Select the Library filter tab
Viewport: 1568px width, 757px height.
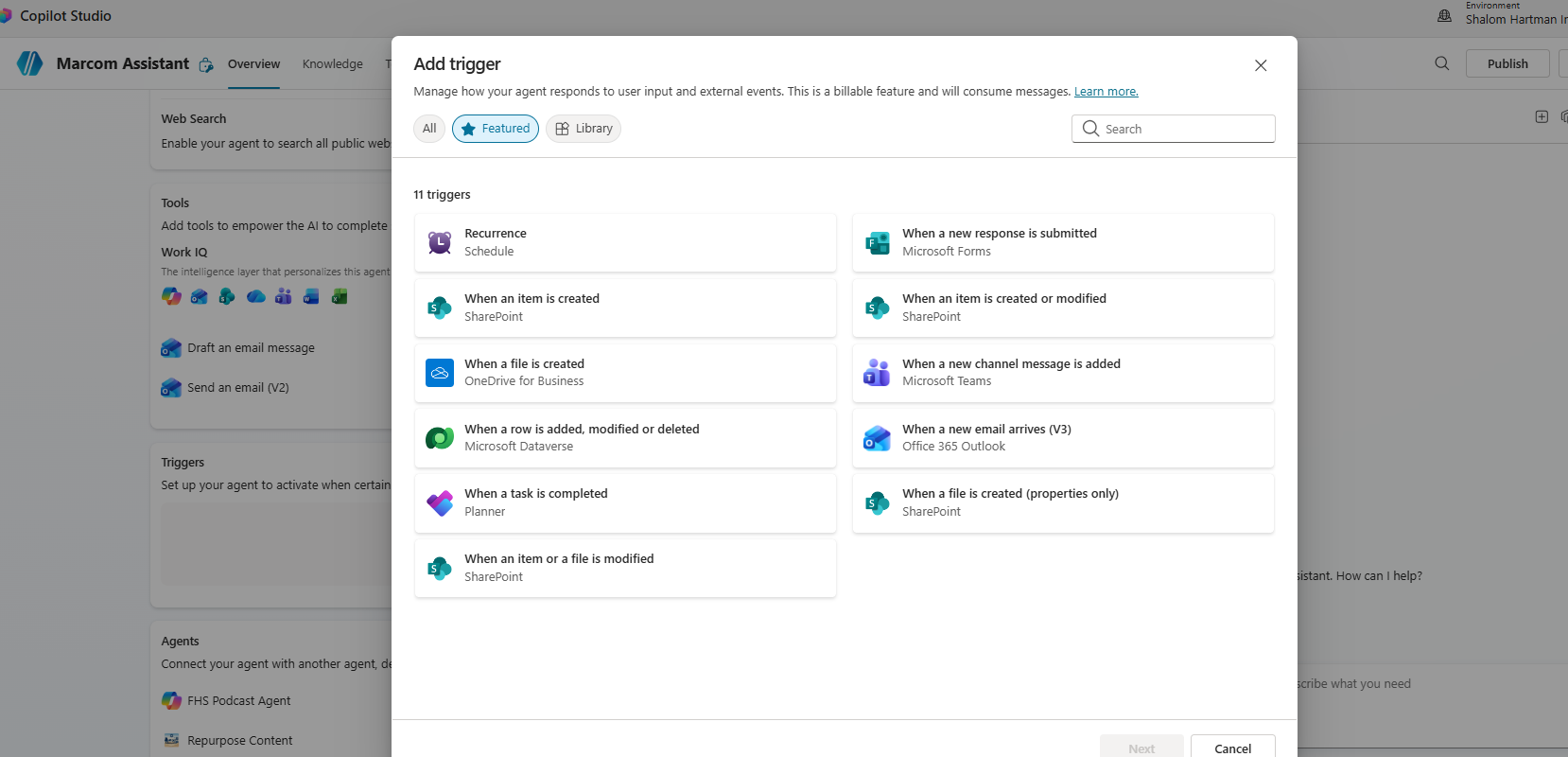584,129
